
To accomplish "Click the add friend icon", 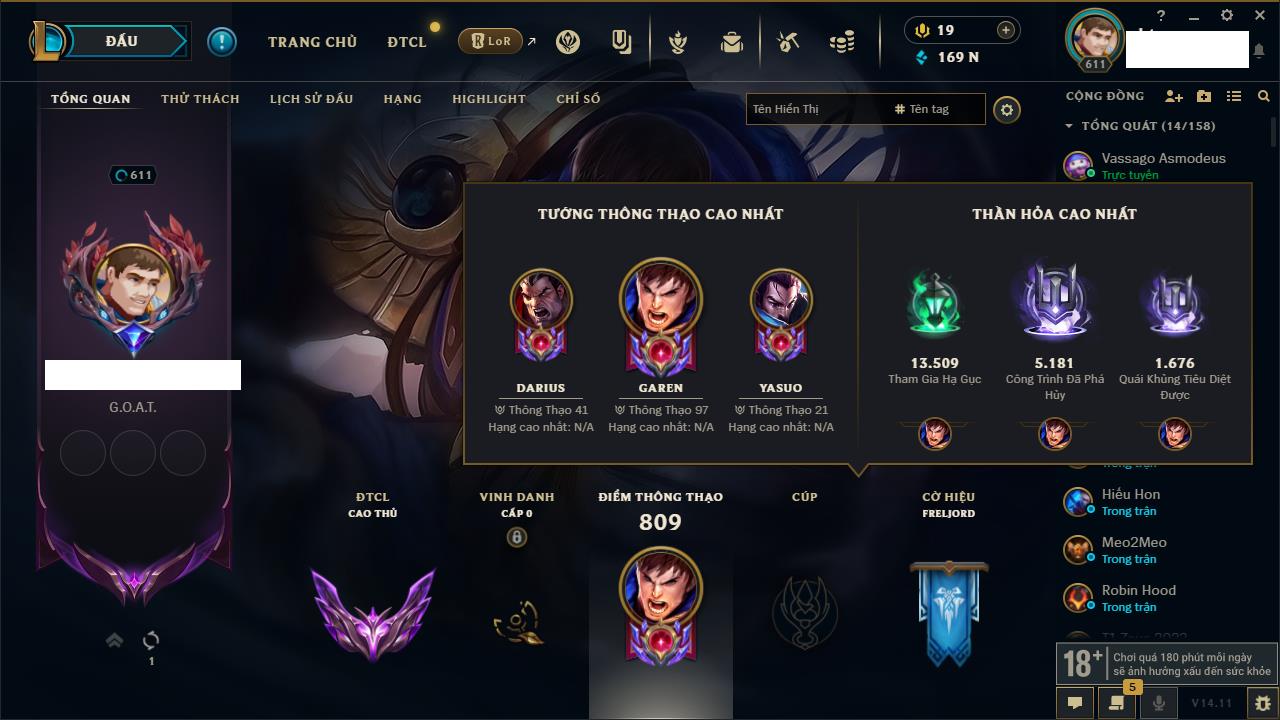I will [1174, 96].
